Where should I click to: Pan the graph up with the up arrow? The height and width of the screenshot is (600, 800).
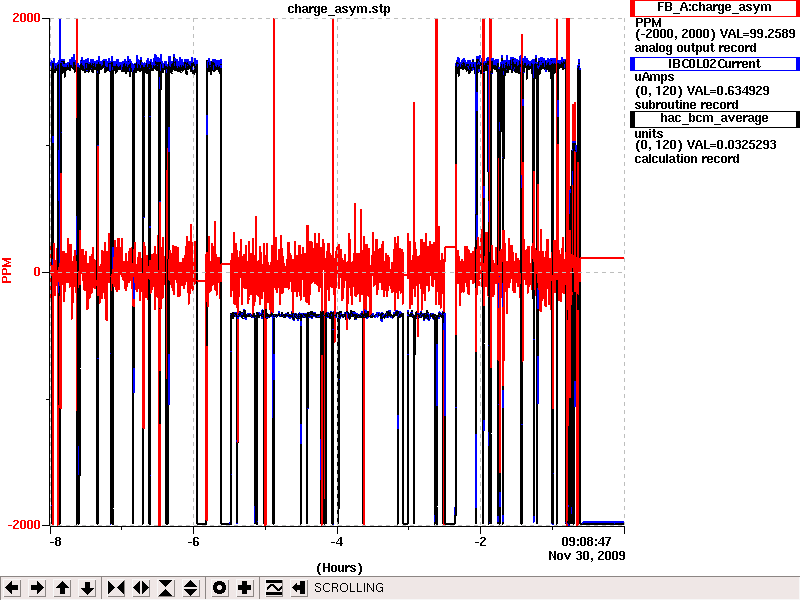(63, 588)
